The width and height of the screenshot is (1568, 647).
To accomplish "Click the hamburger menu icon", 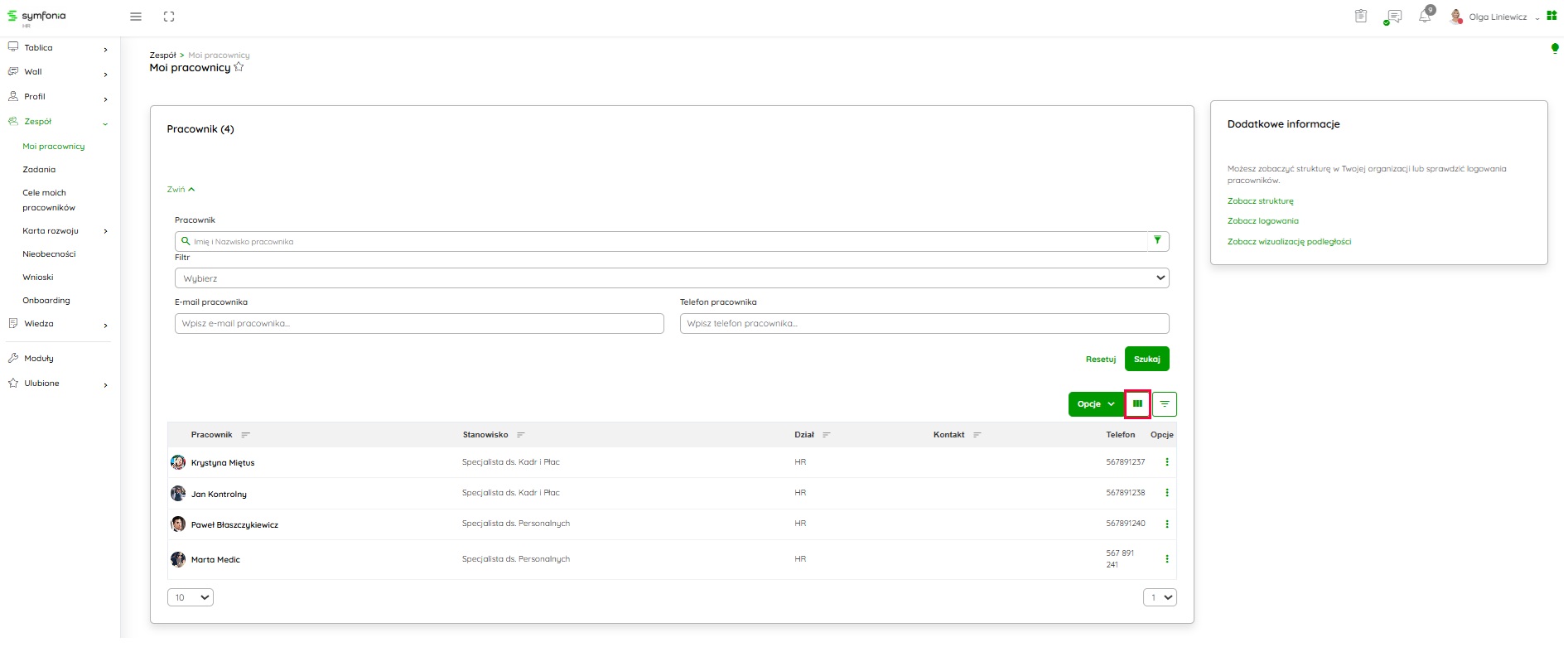I will pos(136,17).
